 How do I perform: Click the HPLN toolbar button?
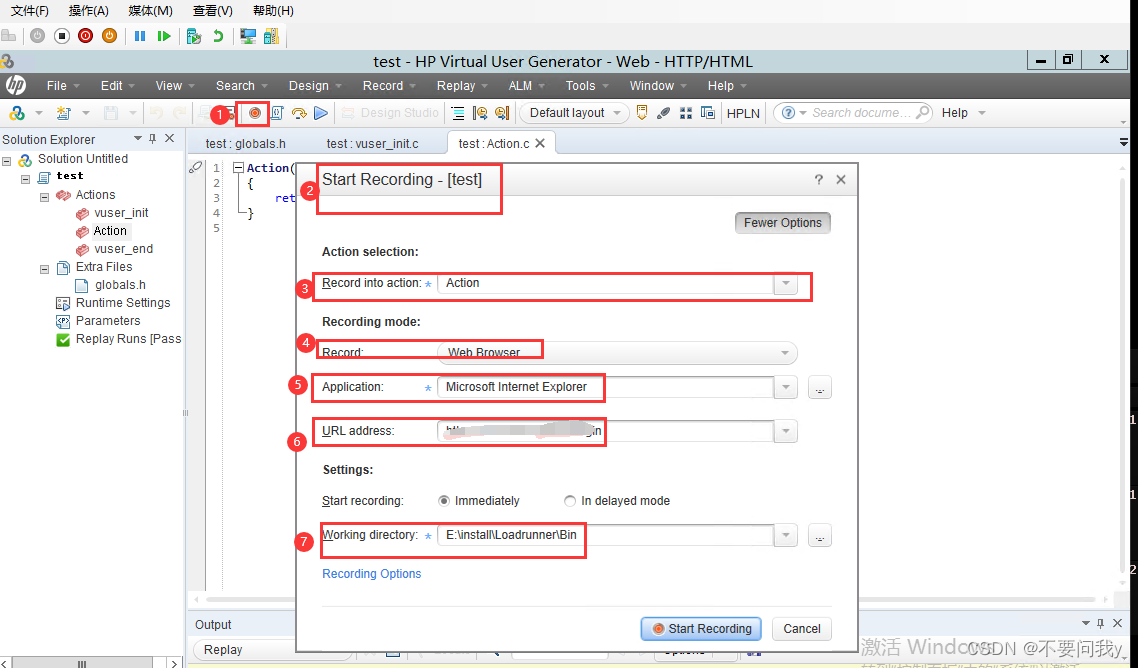click(743, 113)
